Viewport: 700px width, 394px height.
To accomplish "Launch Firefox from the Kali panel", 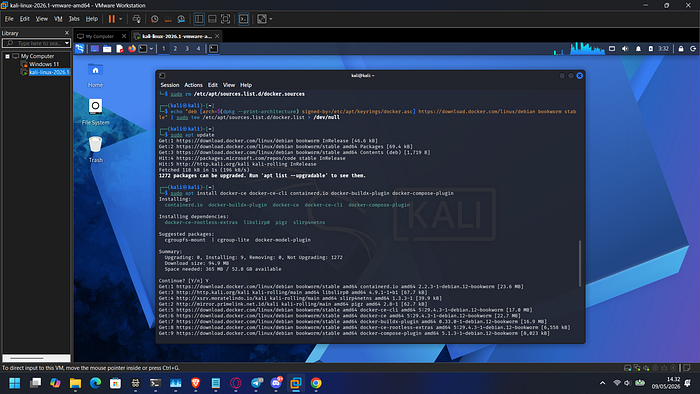I will coord(132,49).
